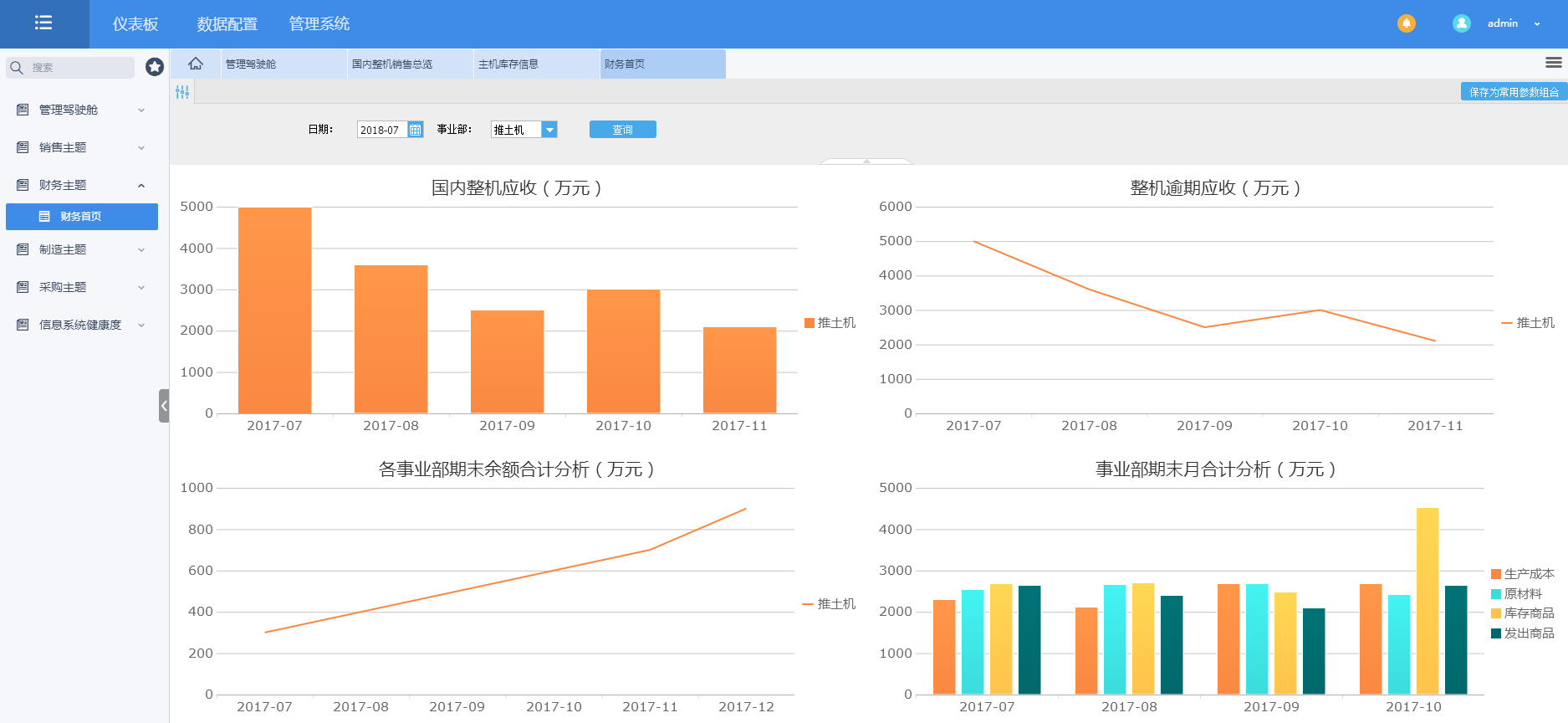
Task: Open the notification bell
Action: 1406,23
